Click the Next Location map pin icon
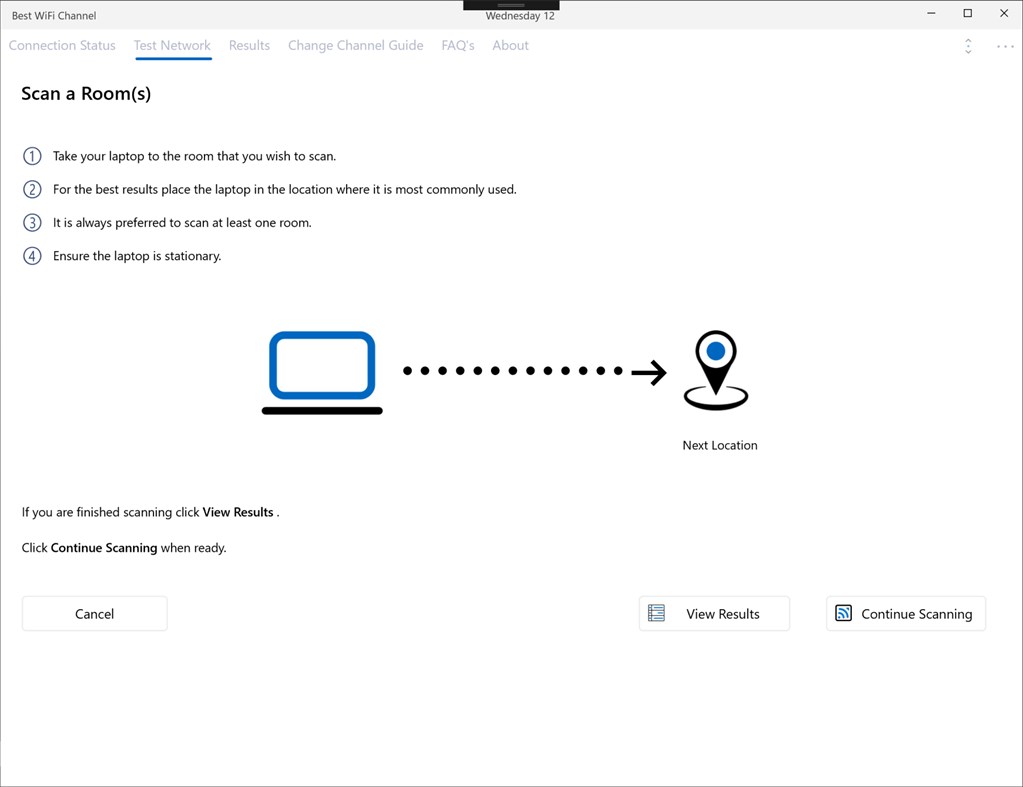Image resolution: width=1023 pixels, height=787 pixels. 715,368
